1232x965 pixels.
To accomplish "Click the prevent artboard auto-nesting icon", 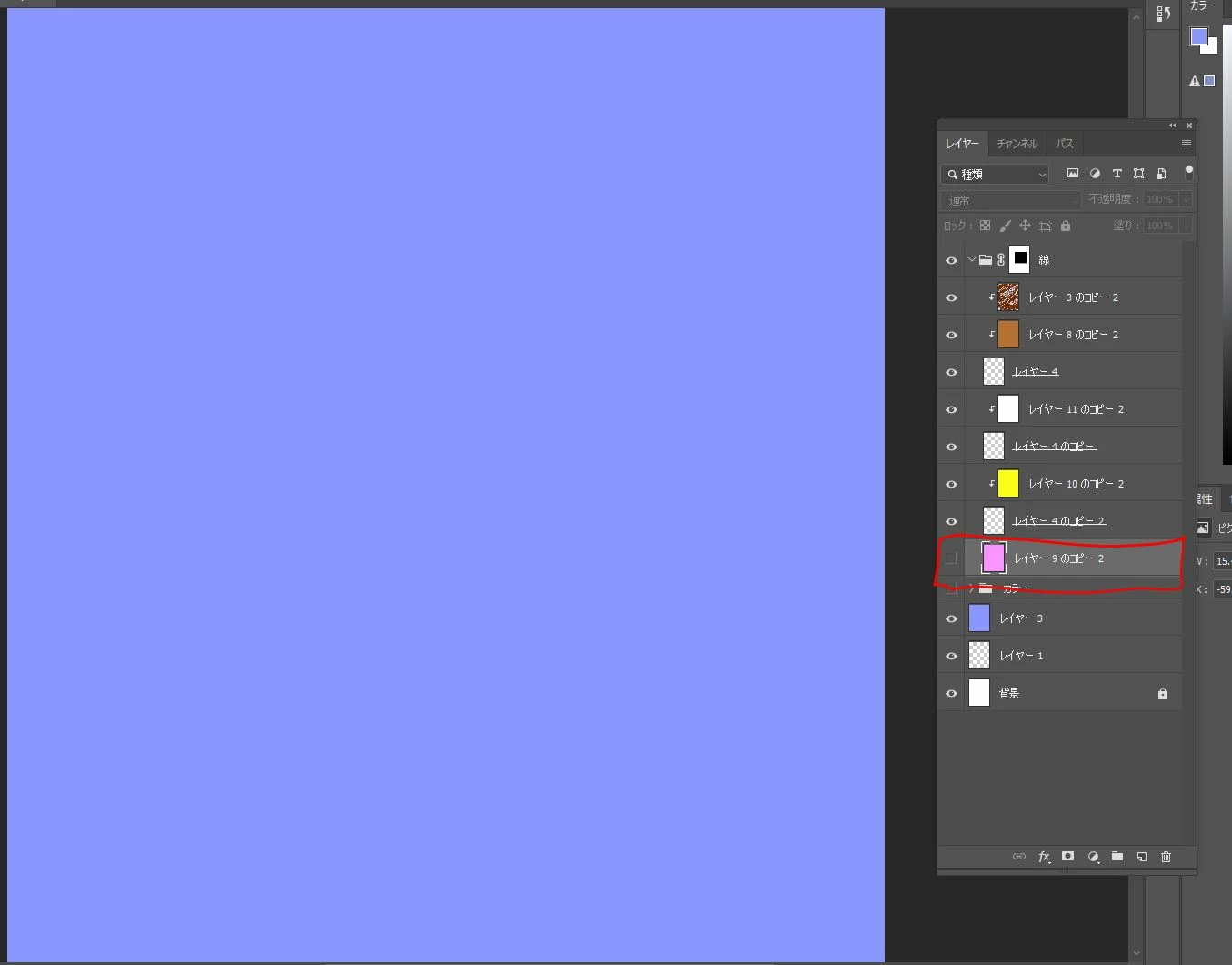I will (1046, 226).
